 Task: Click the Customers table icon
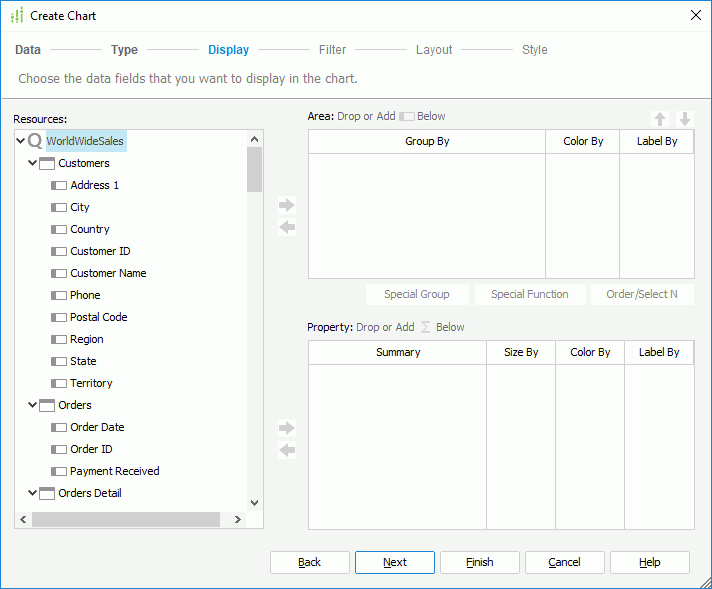coord(47,163)
